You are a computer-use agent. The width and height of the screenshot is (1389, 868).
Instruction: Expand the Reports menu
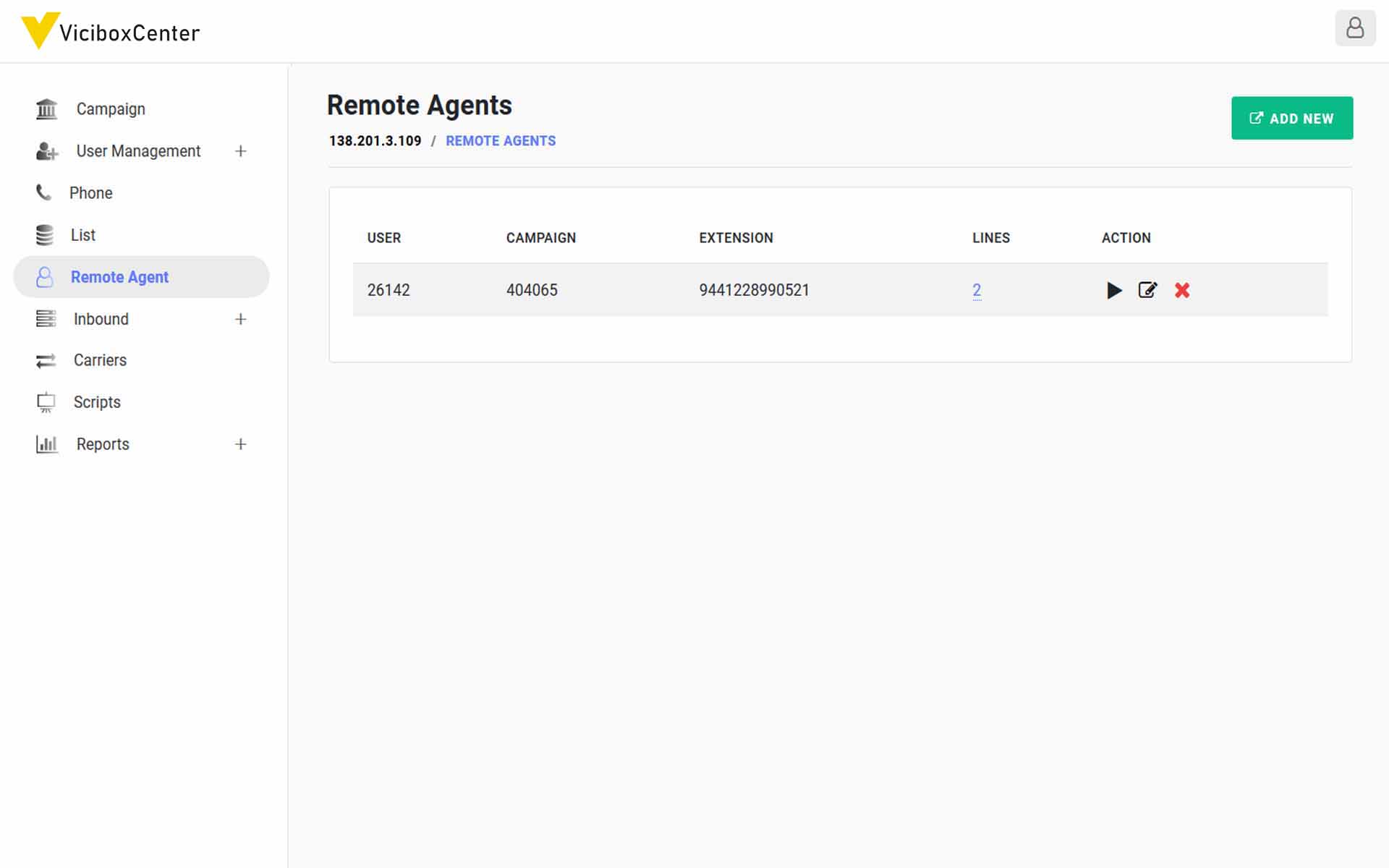click(x=241, y=444)
